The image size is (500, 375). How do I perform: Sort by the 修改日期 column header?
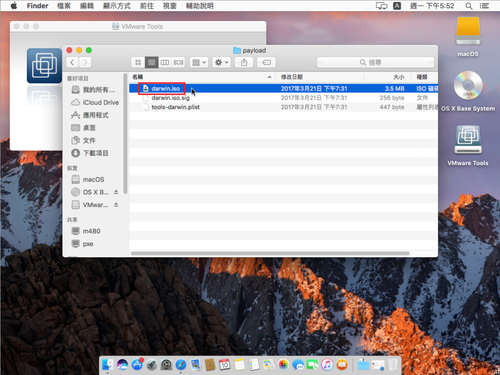point(292,77)
